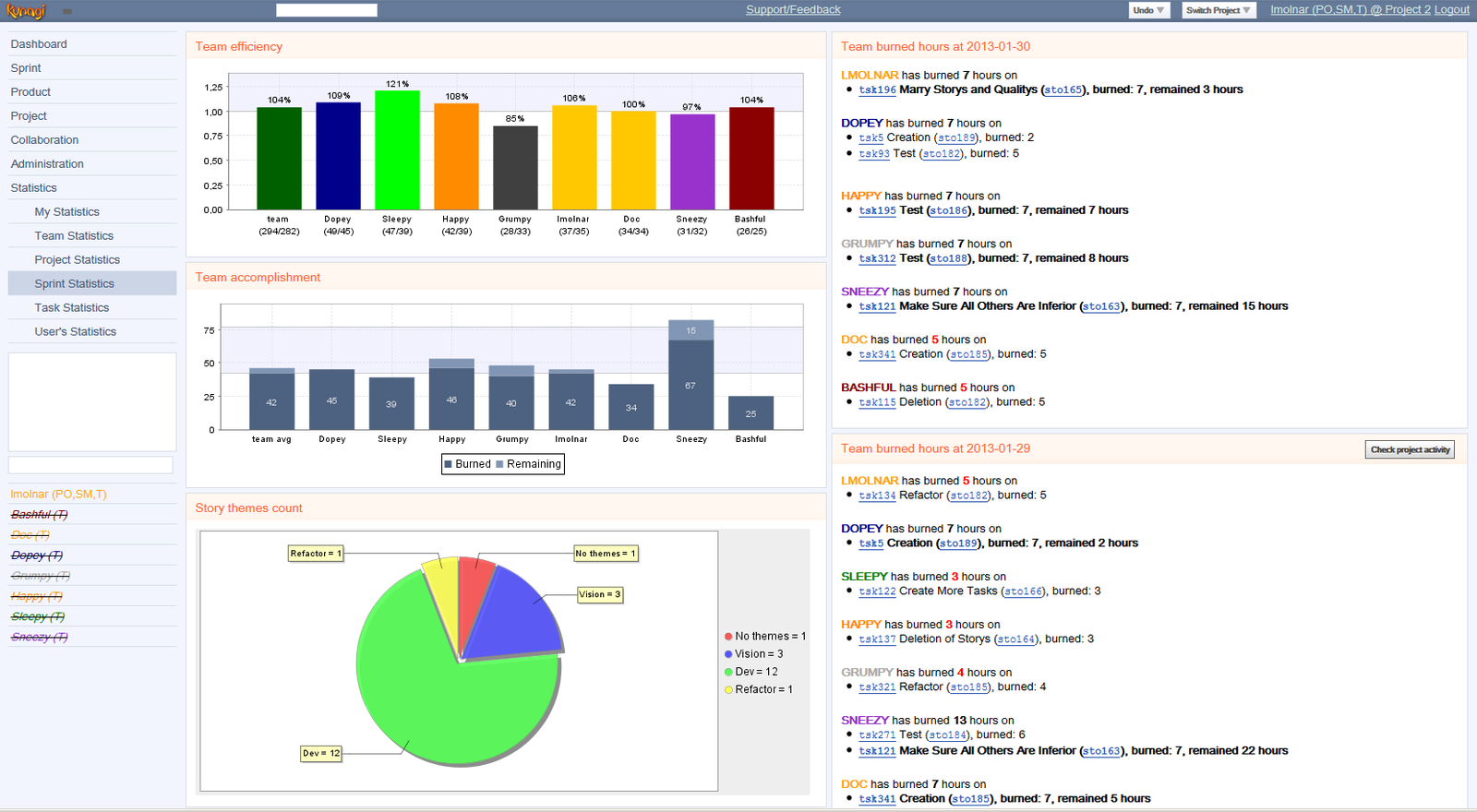Click the Burned legend color swatch
This screenshot has width=1477, height=812.
point(449,464)
